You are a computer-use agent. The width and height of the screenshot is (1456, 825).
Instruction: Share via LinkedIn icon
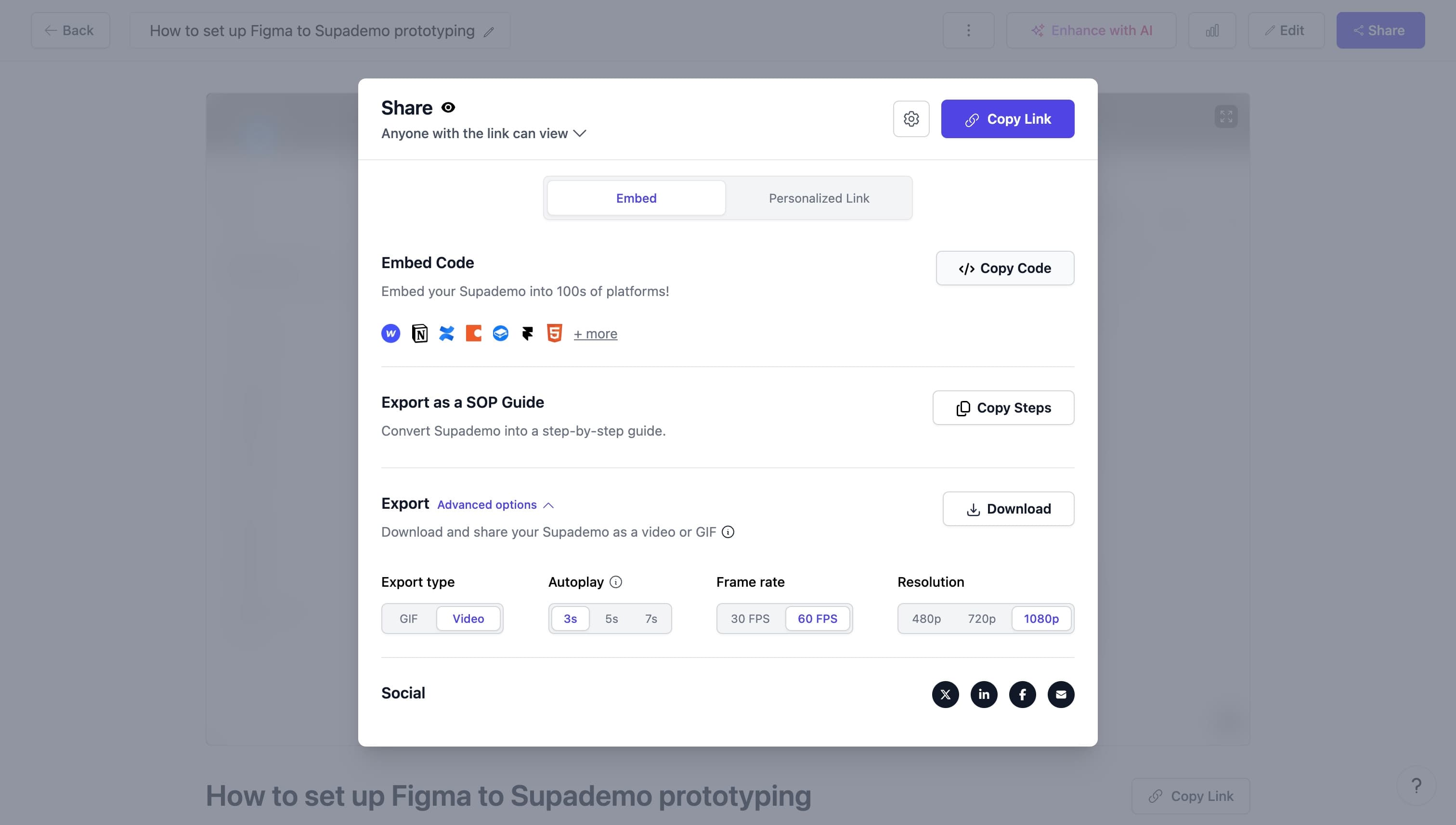(984, 694)
